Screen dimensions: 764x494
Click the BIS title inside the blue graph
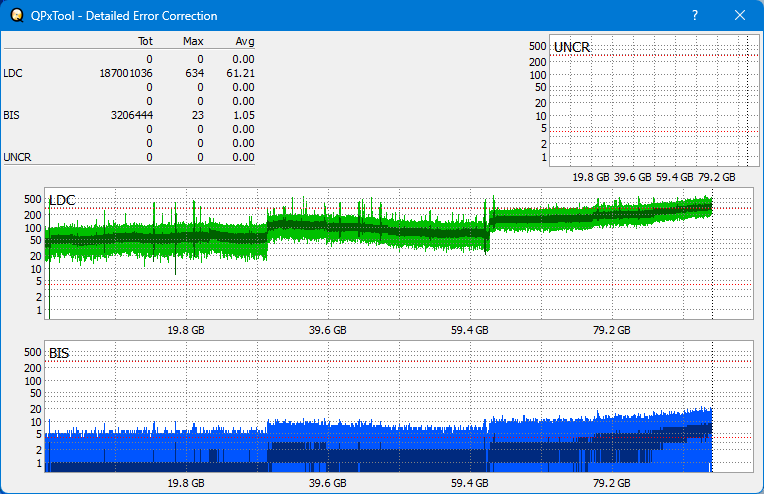click(x=59, y=353)
